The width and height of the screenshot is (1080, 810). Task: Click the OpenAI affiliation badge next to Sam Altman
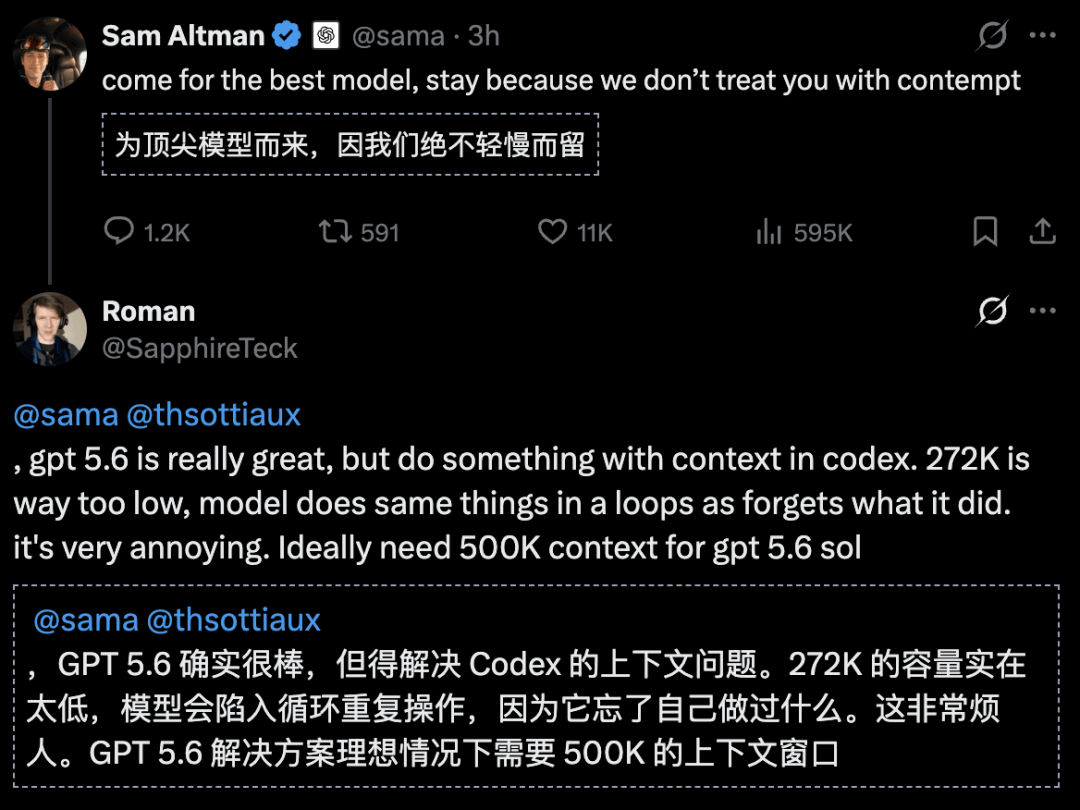326,35
